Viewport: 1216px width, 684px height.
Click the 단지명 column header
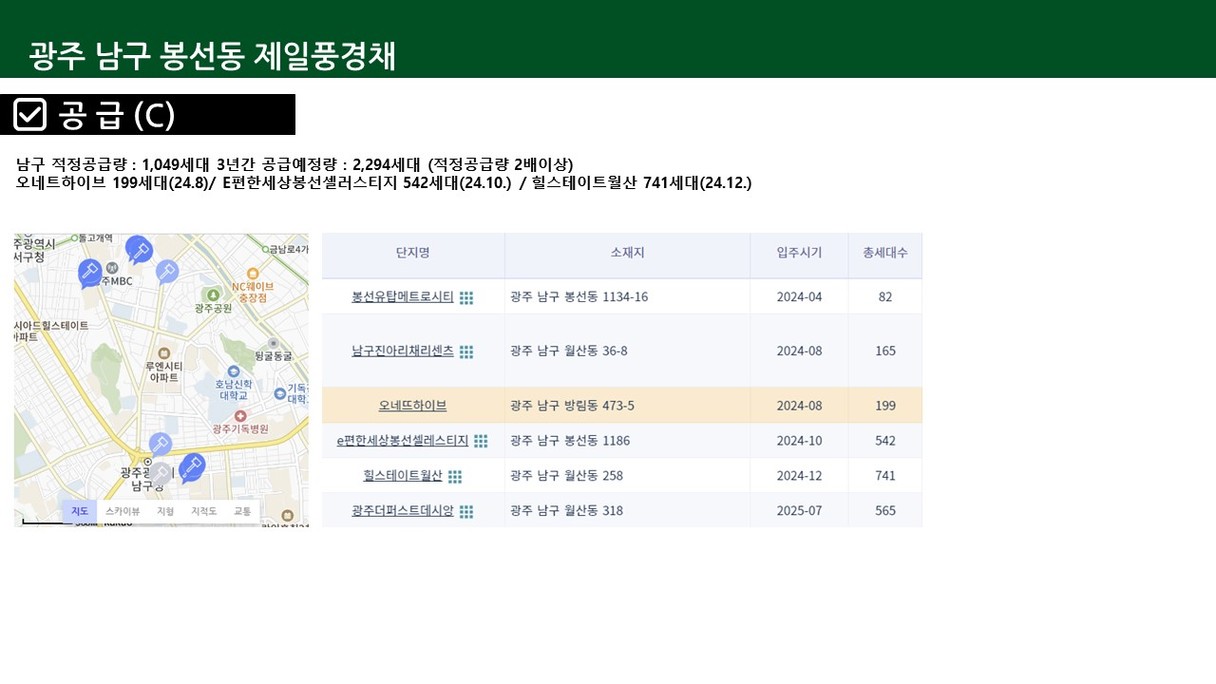coord(413,254)
